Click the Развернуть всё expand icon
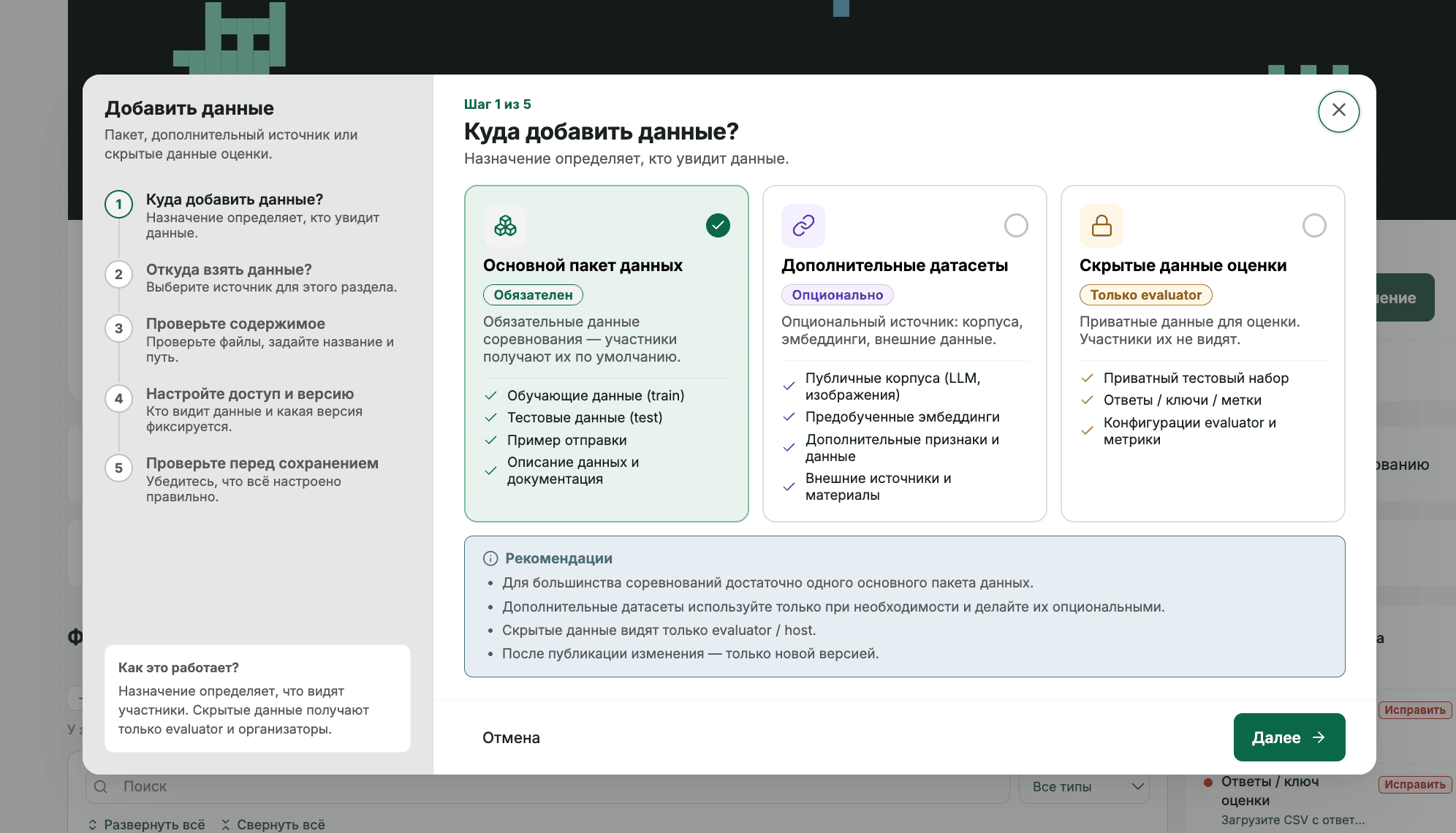Screen dimensions: 1456x833 click(x=93, y=824)
